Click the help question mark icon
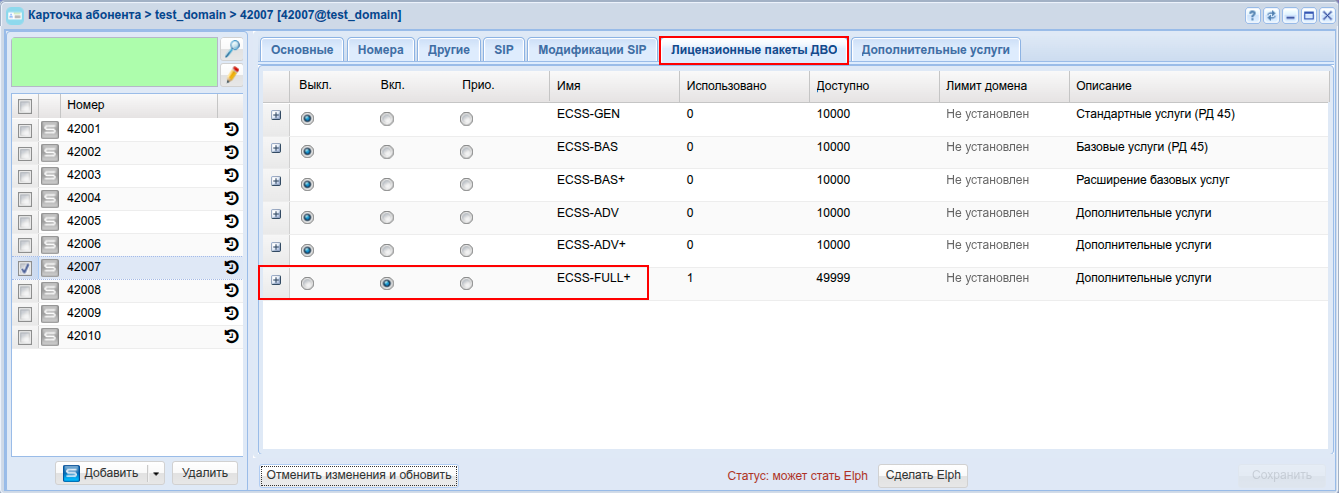The height and width of the screenshot is (493, 1339). [1253, 16]
